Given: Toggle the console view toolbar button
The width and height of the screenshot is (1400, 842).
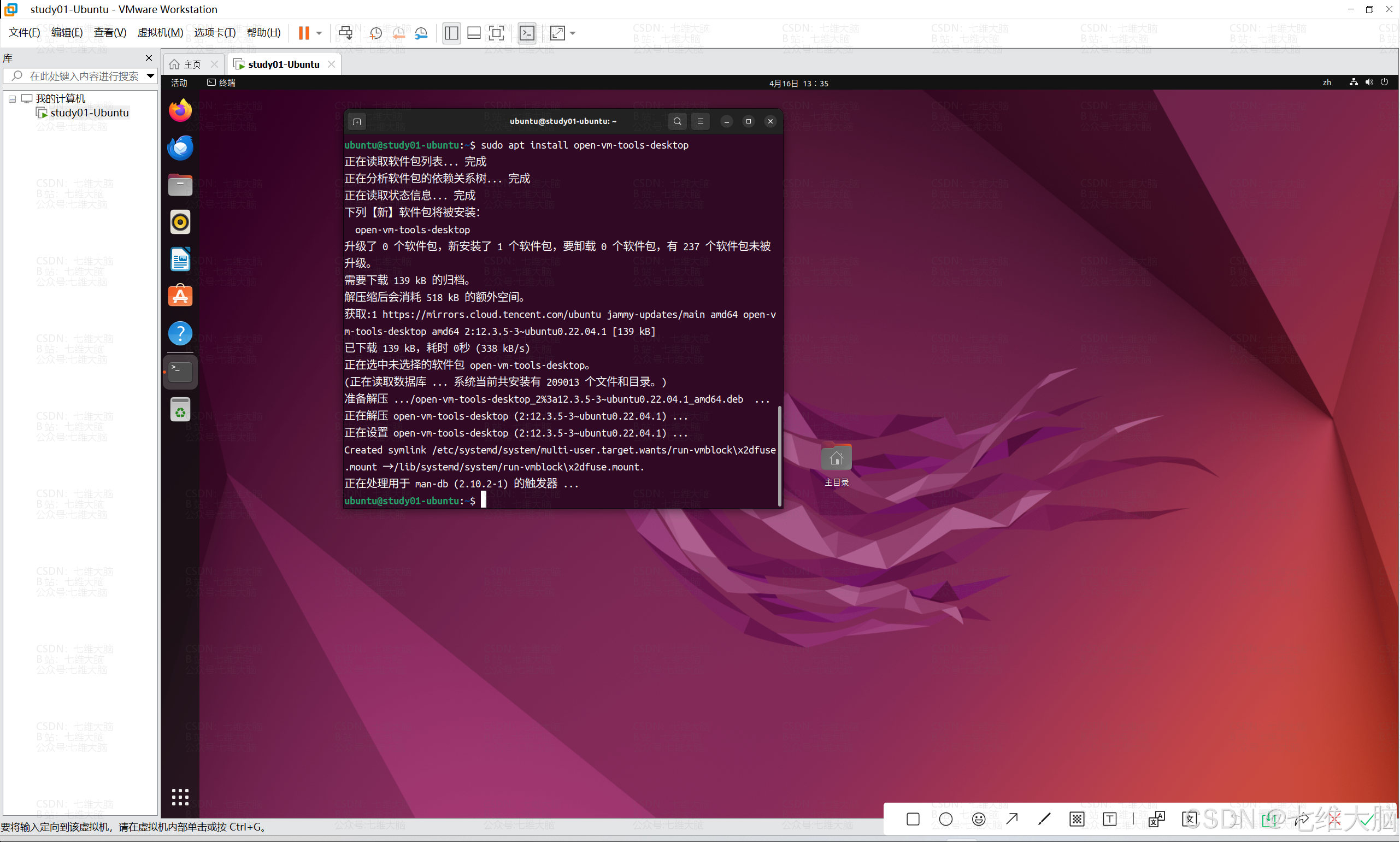Looking at the screenshot, I should pyautogui.click(x=527, y=33).
